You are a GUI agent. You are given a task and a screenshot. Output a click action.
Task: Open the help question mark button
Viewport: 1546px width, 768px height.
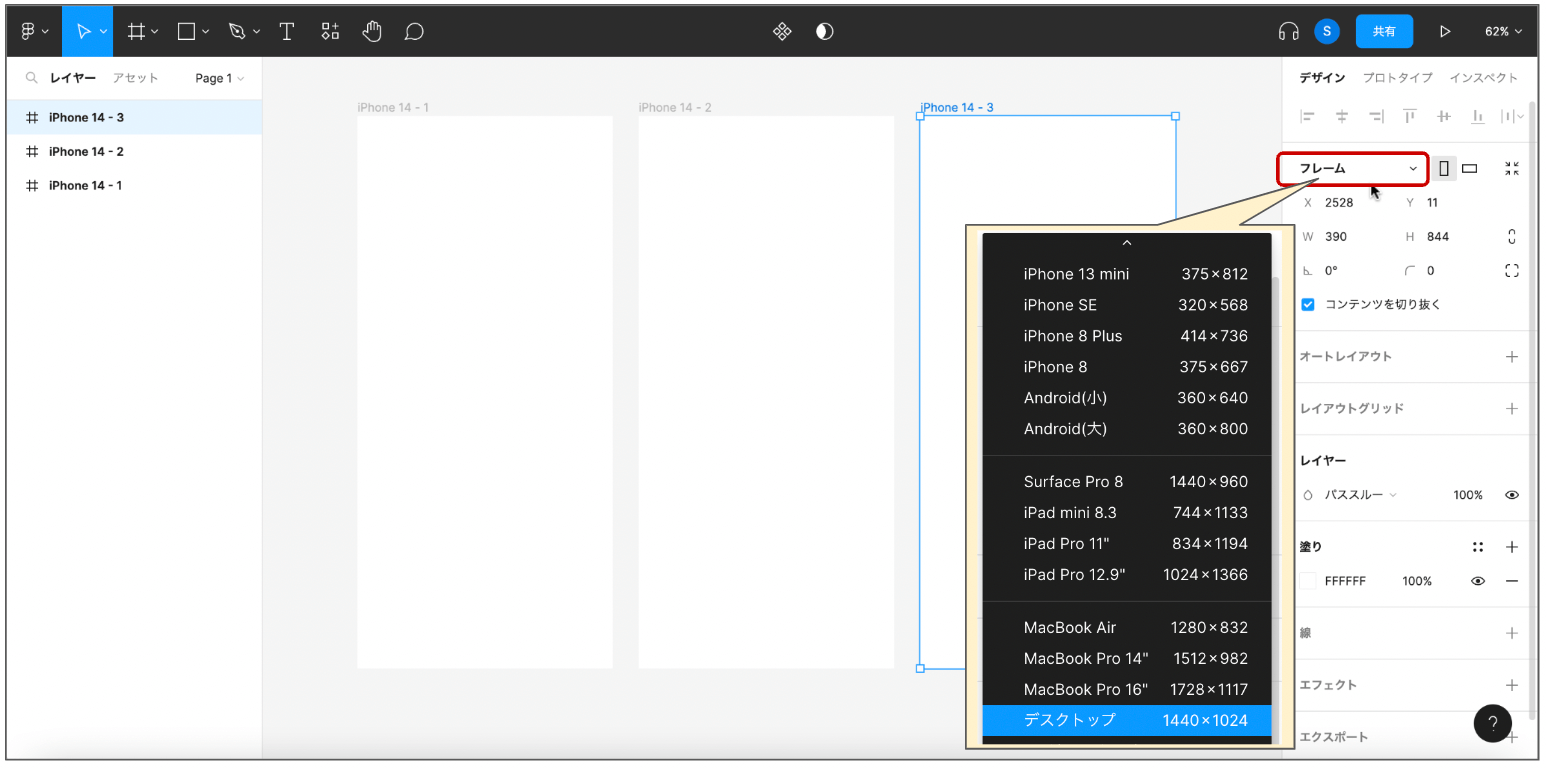click(1493, 723)
